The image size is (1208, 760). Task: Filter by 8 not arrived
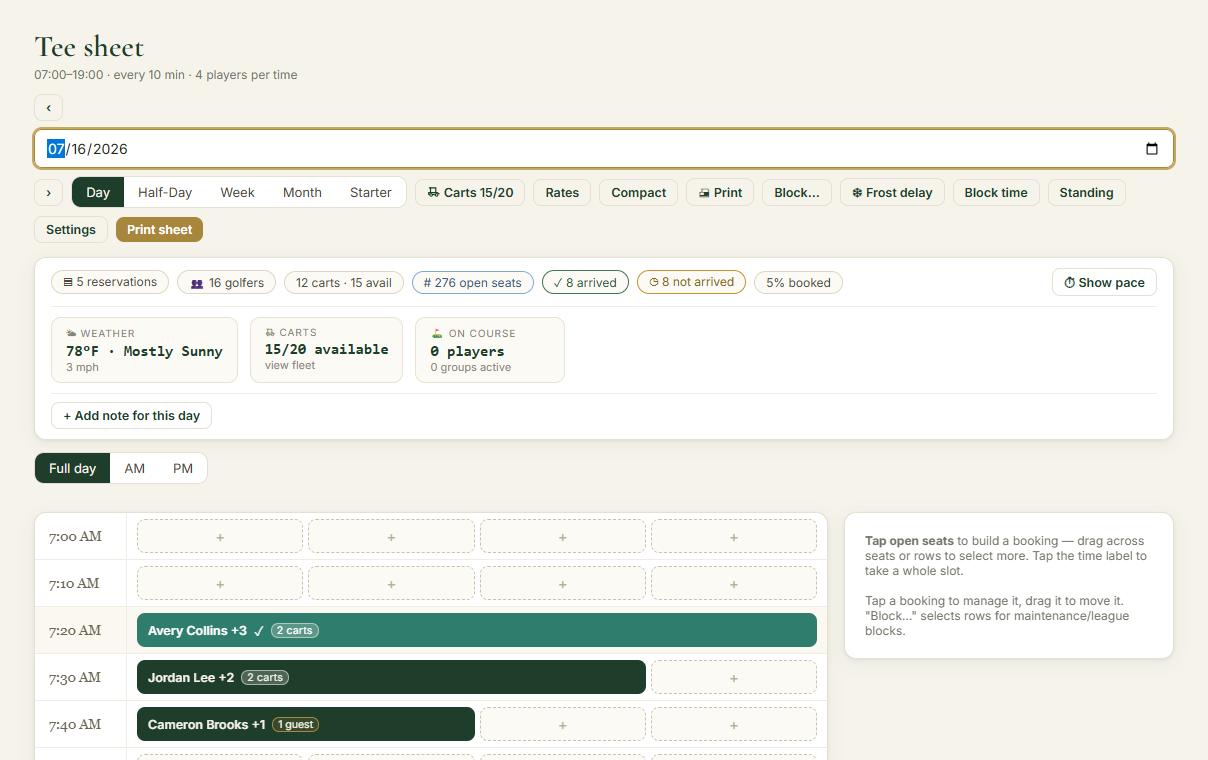(692, 282)
